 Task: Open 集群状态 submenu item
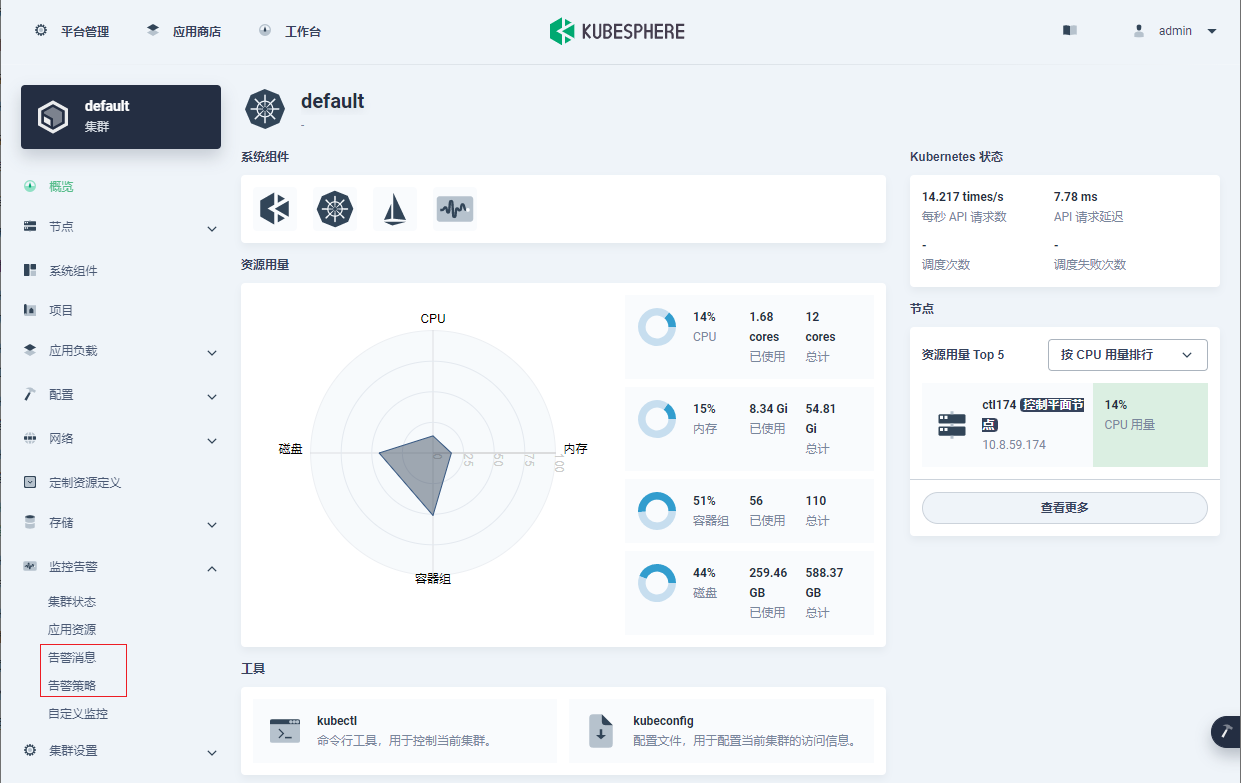click(72, 602)
